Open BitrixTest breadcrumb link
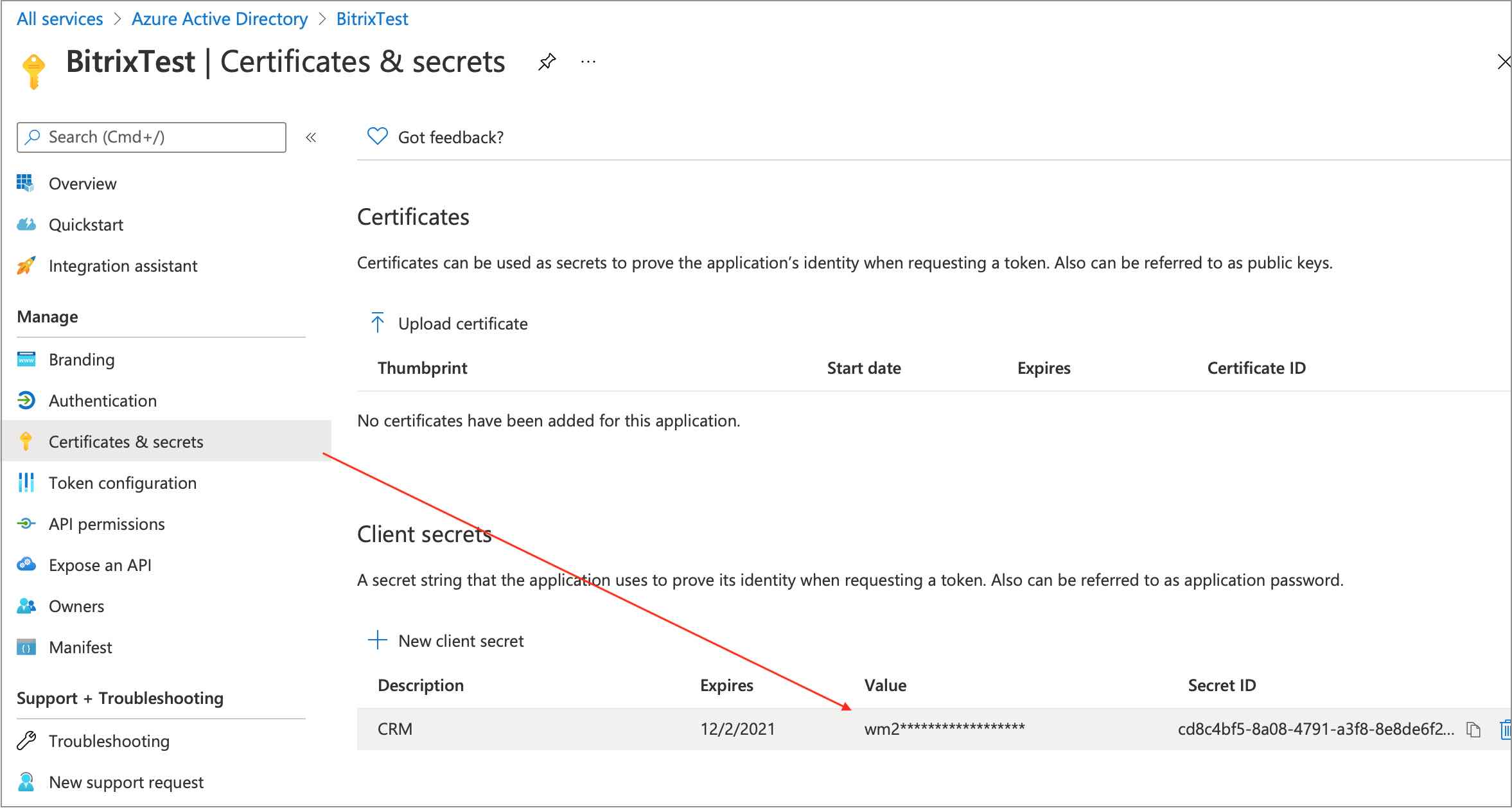The height and width of the screenshot is (808, 1512). (x=372, y=19)
